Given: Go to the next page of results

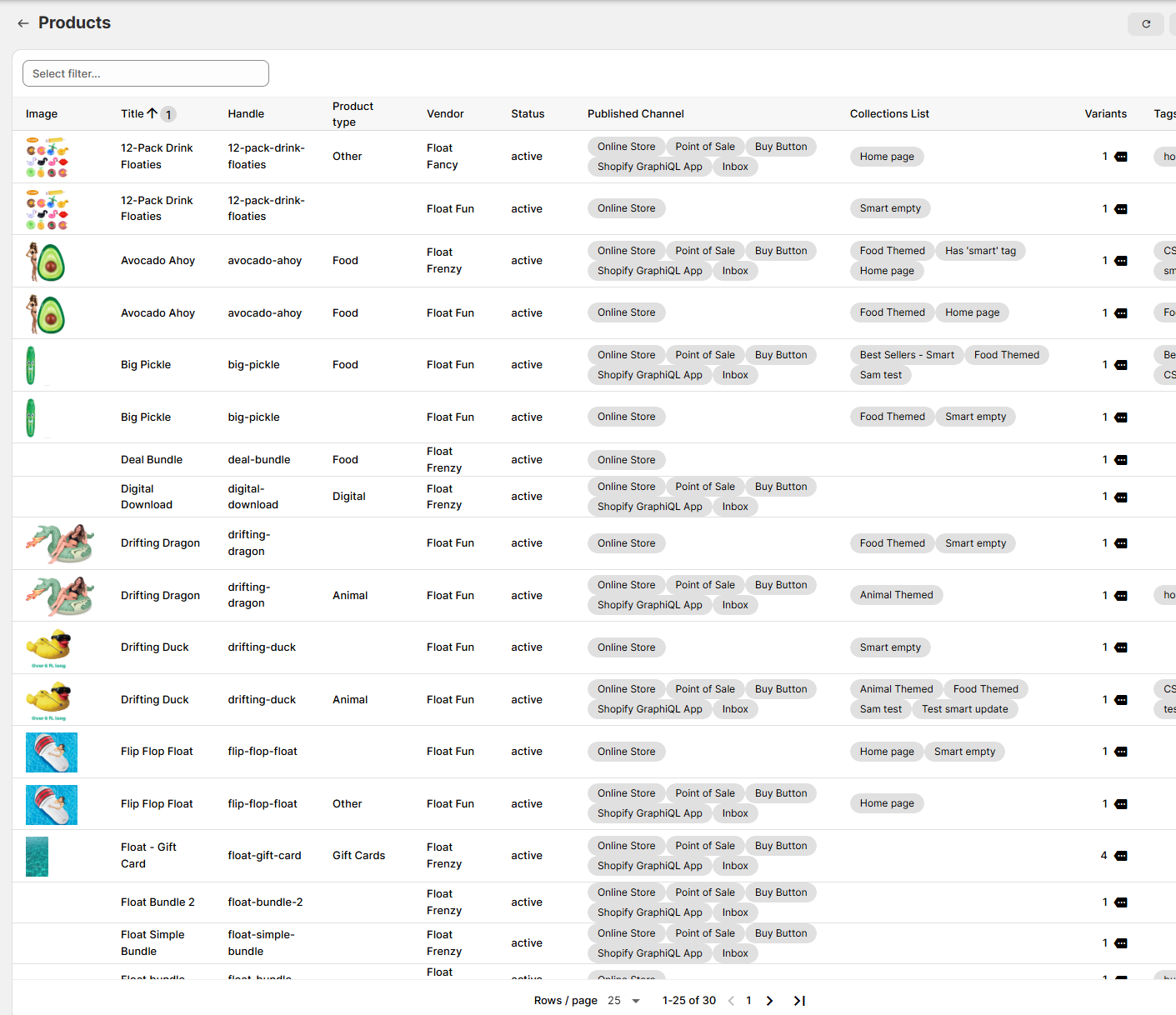Looking at the screenshot, I should click(769, 1001).
